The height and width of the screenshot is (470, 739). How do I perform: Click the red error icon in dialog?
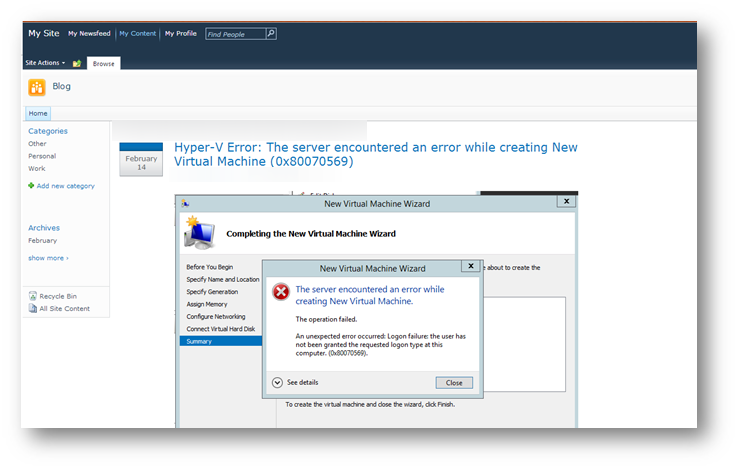[281, 292]
